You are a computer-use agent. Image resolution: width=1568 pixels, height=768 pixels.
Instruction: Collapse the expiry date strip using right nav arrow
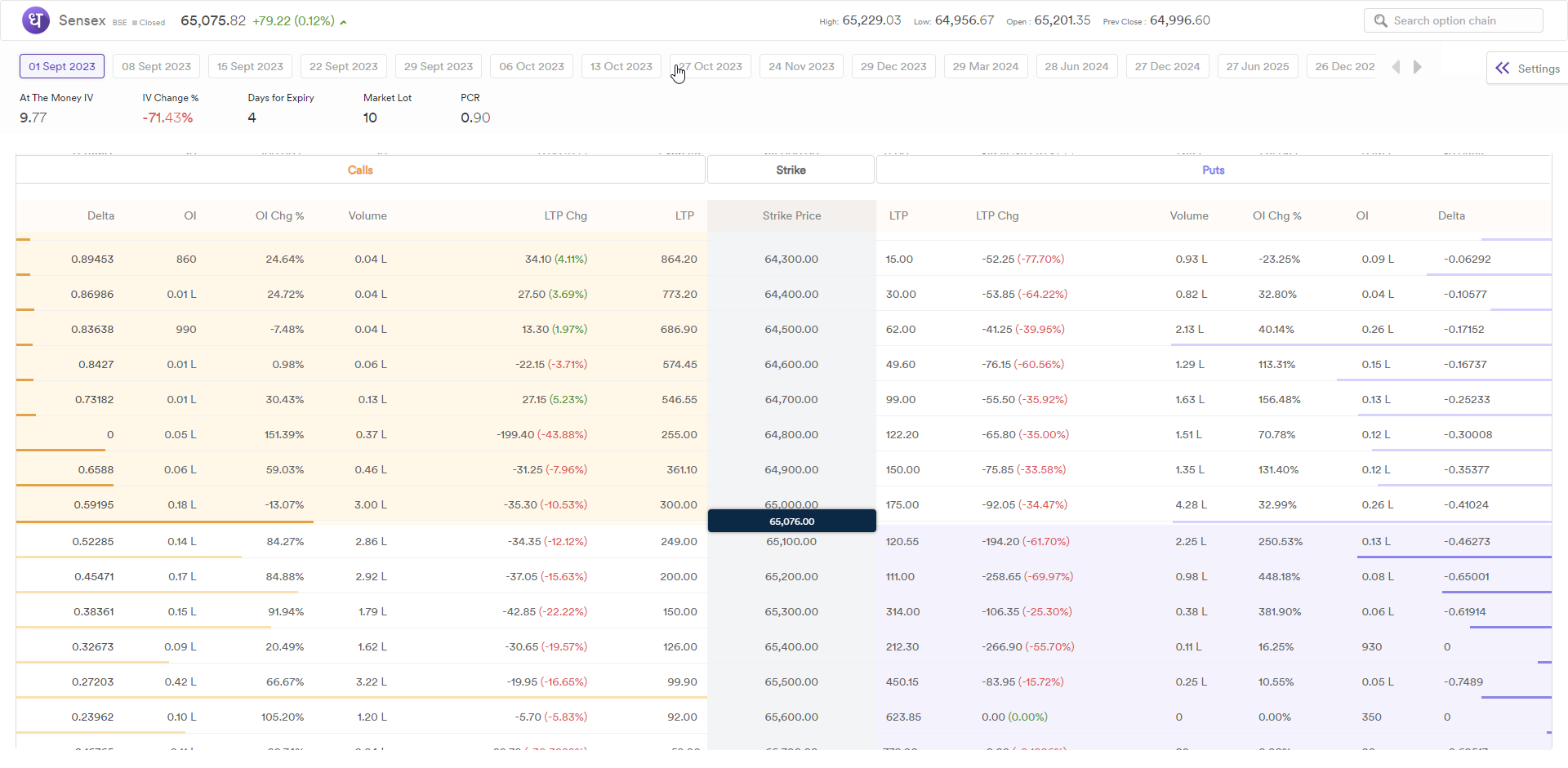coord(1418,66)
